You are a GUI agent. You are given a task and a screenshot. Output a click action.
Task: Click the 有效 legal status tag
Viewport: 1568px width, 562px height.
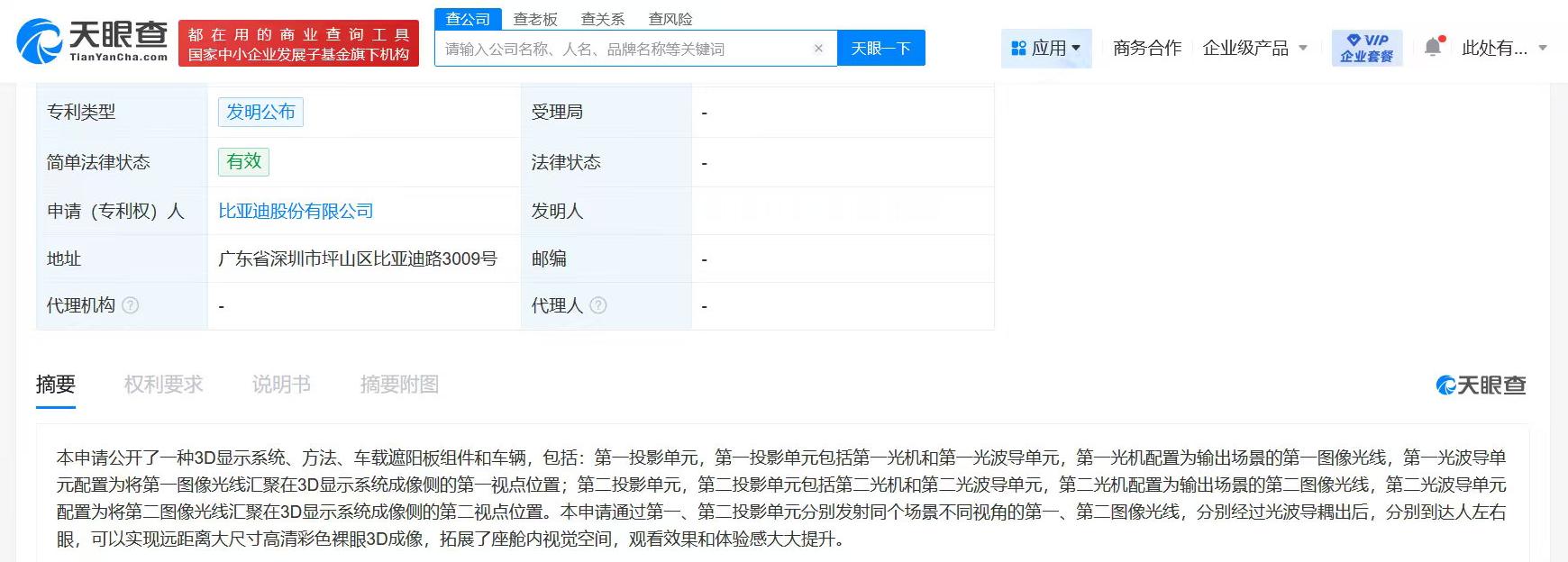[243, 161]
